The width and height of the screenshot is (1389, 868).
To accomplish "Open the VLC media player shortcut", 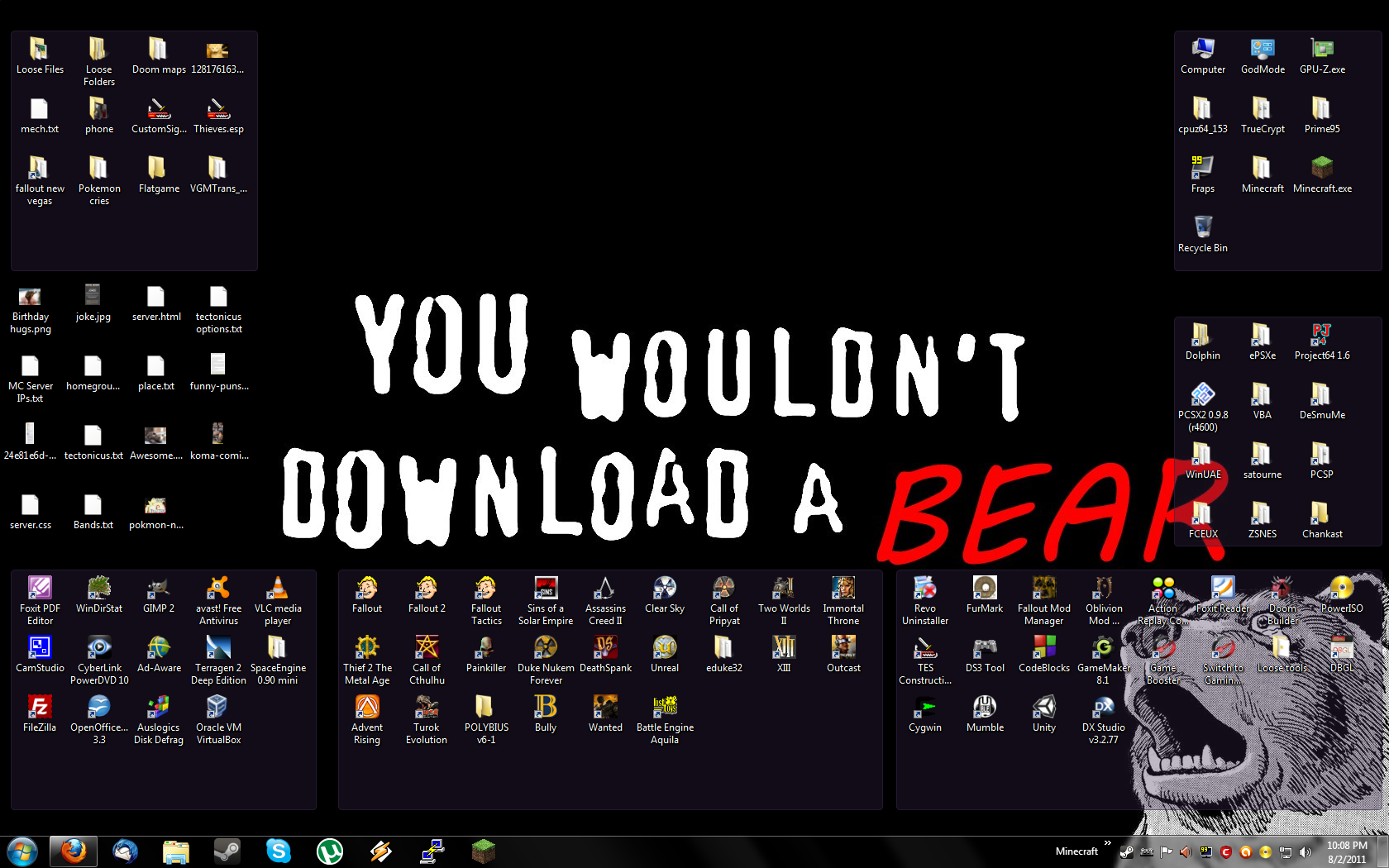I will click(x=278, y=589).
